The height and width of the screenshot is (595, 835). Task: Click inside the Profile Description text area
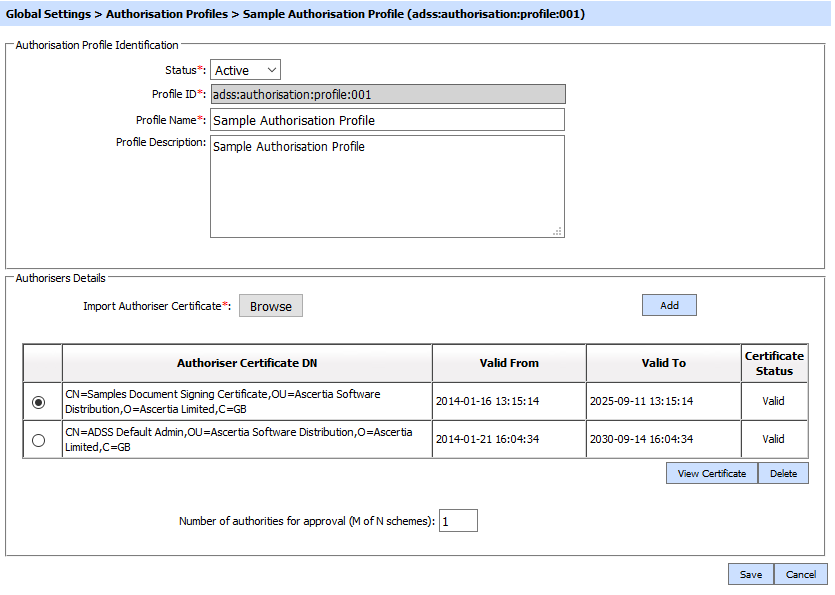[387, 187]
